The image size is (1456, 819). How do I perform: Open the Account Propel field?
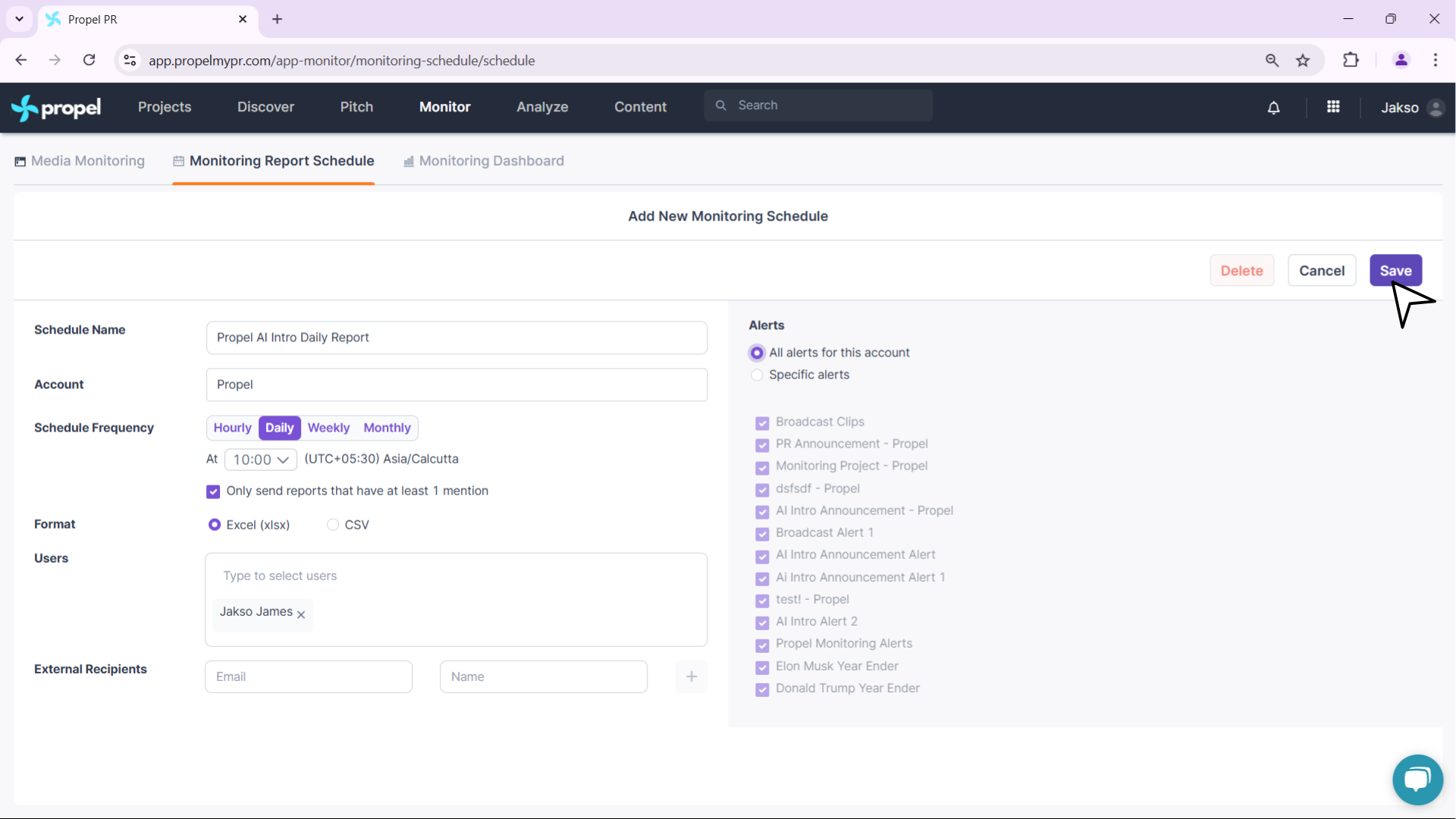457,384
